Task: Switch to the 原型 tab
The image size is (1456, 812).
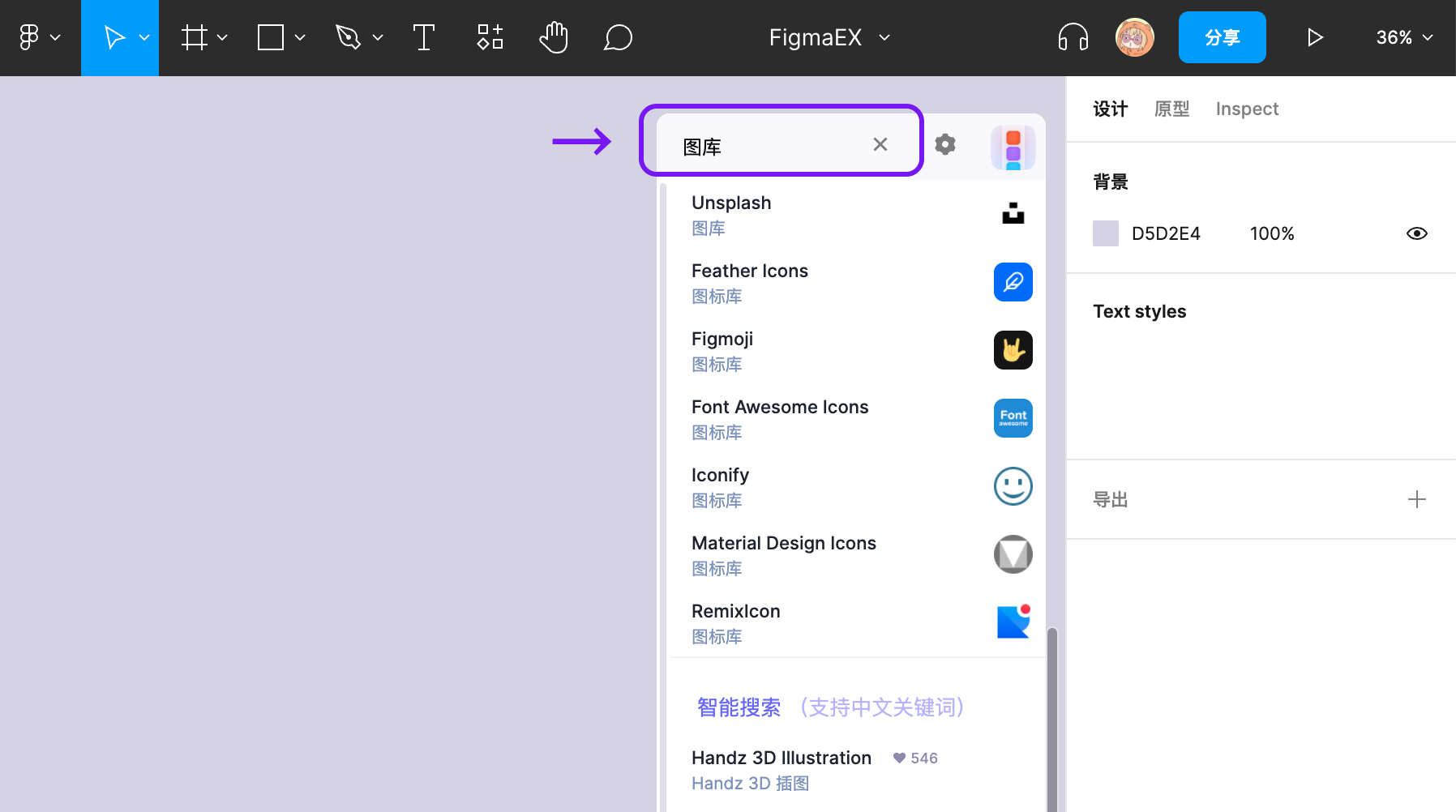Action: click(1172, 109)
